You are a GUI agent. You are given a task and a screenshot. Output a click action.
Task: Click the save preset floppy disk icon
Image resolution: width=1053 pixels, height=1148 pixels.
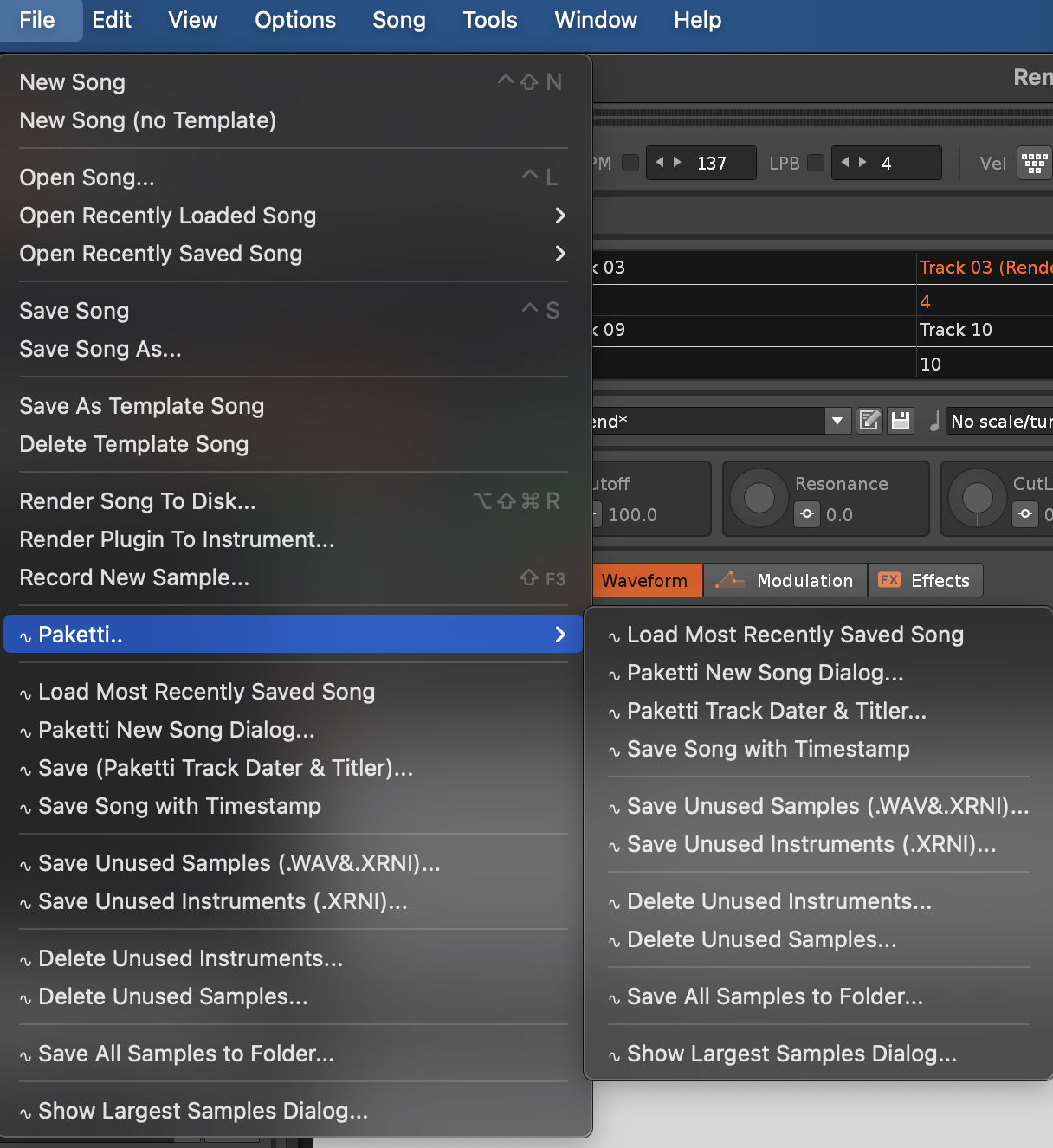pyautogui.click(x=901, y=422)
